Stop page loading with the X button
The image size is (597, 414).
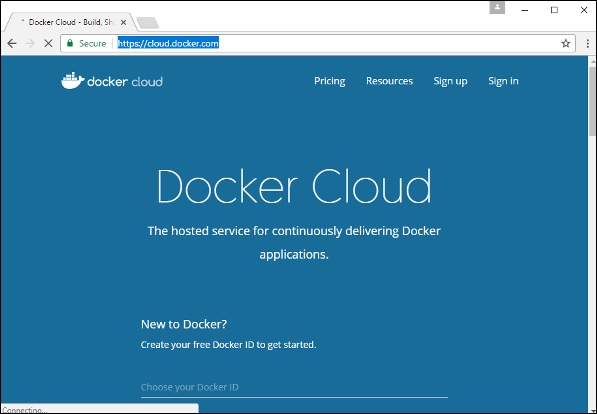[x=48, y=43]
